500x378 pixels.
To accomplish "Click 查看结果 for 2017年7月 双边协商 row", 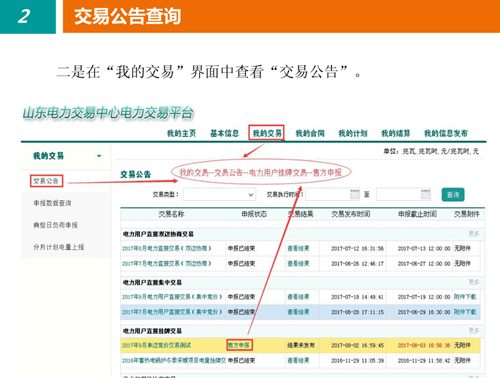I will point(298,264).
